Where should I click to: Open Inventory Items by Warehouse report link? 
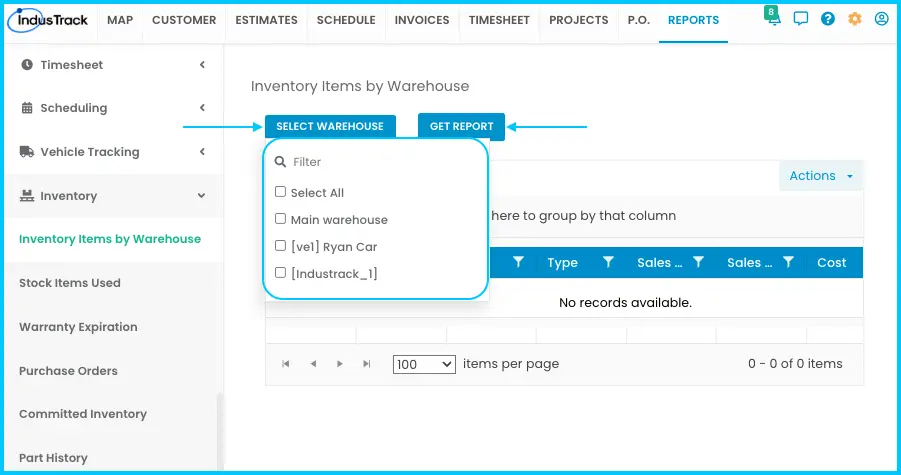[x=110, y=239]
